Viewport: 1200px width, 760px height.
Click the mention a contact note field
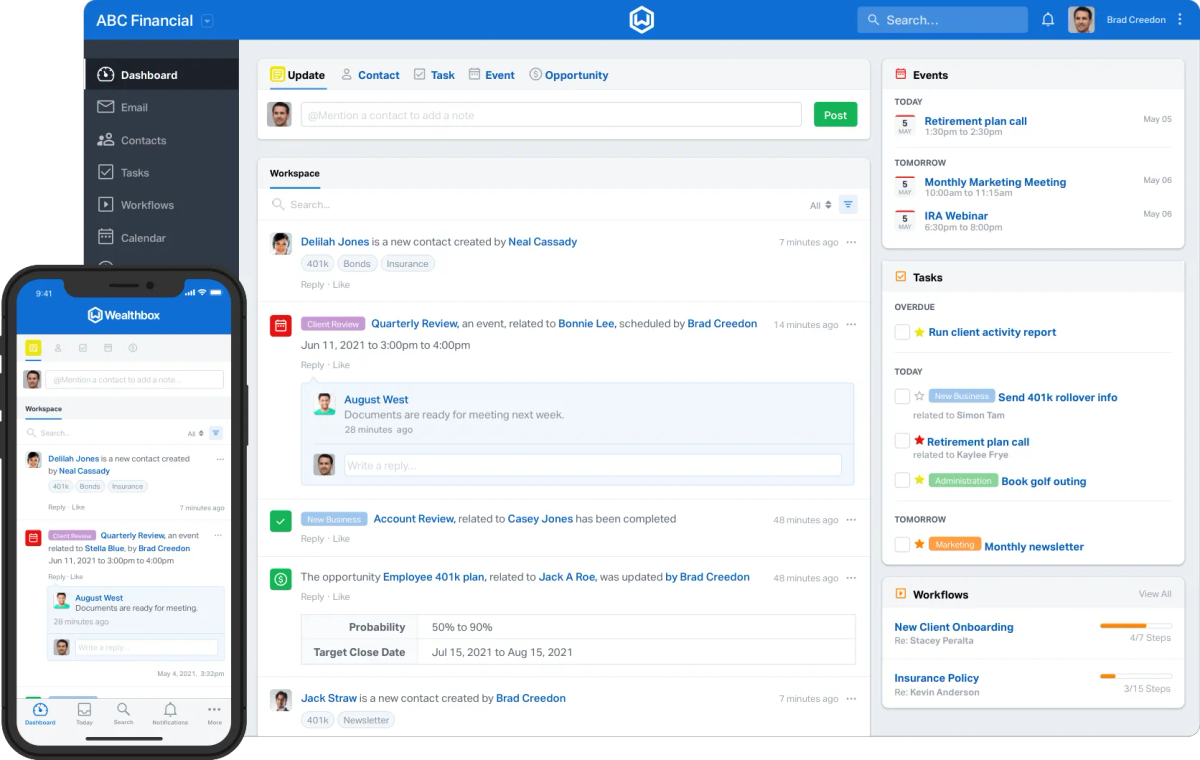click(x=551, y=115)
